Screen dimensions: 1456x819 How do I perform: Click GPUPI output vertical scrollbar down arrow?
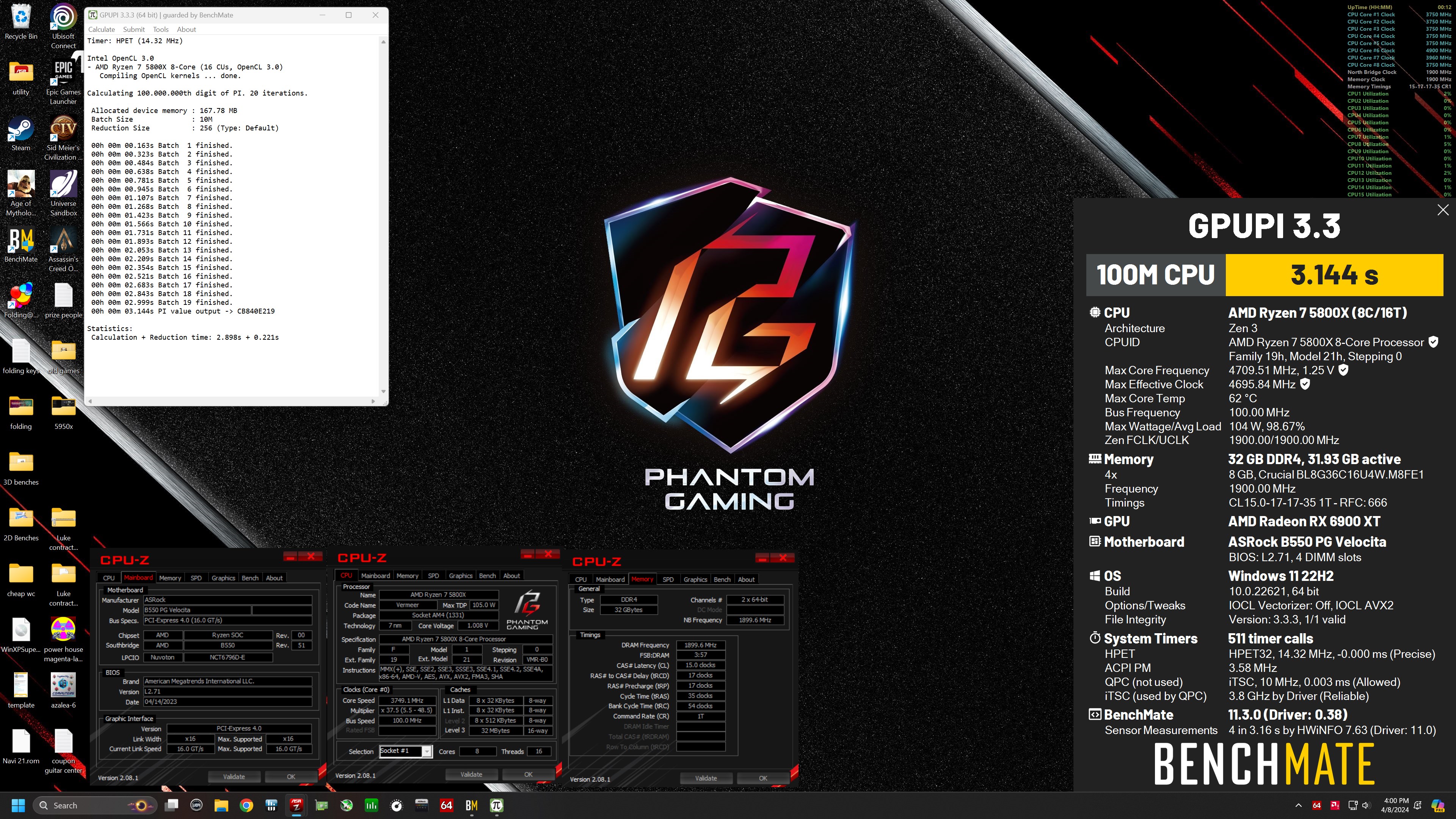(x=383, y=391)
